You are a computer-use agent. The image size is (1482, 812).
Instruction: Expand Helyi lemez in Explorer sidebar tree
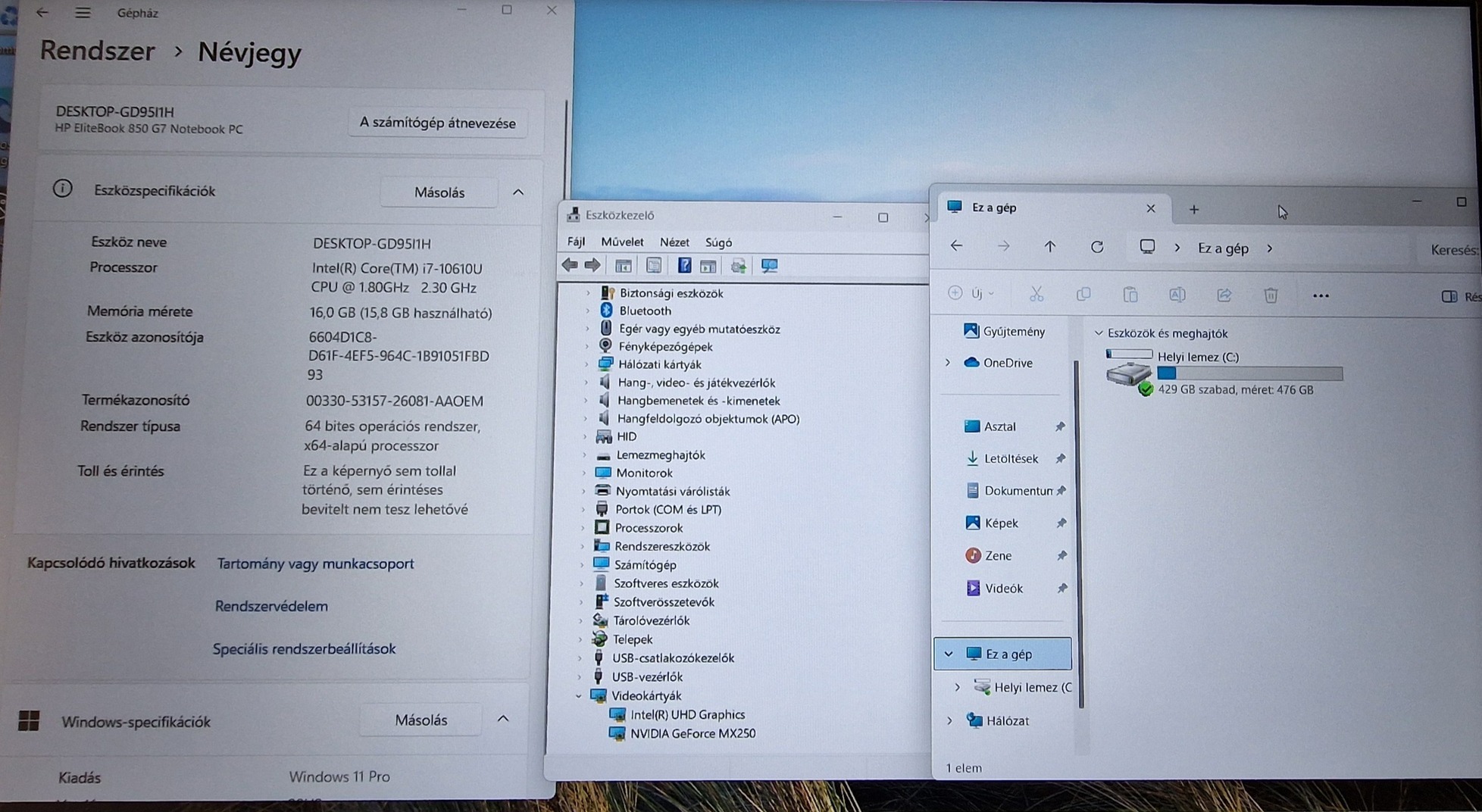[x=958, y=688]
